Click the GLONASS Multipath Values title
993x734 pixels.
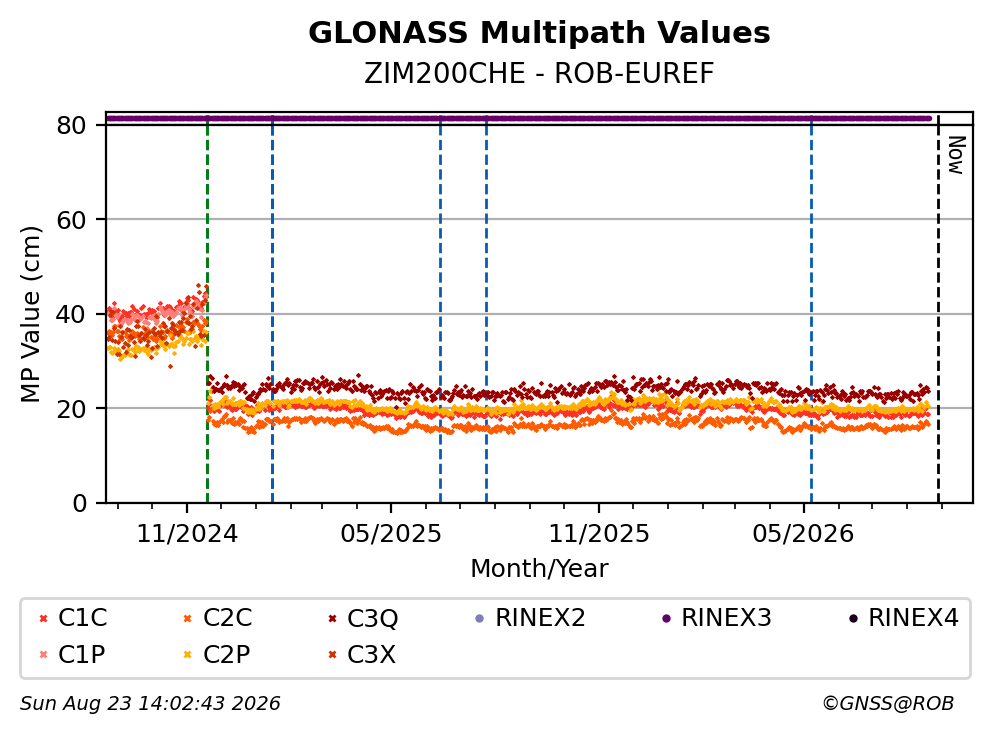point(539,32)
